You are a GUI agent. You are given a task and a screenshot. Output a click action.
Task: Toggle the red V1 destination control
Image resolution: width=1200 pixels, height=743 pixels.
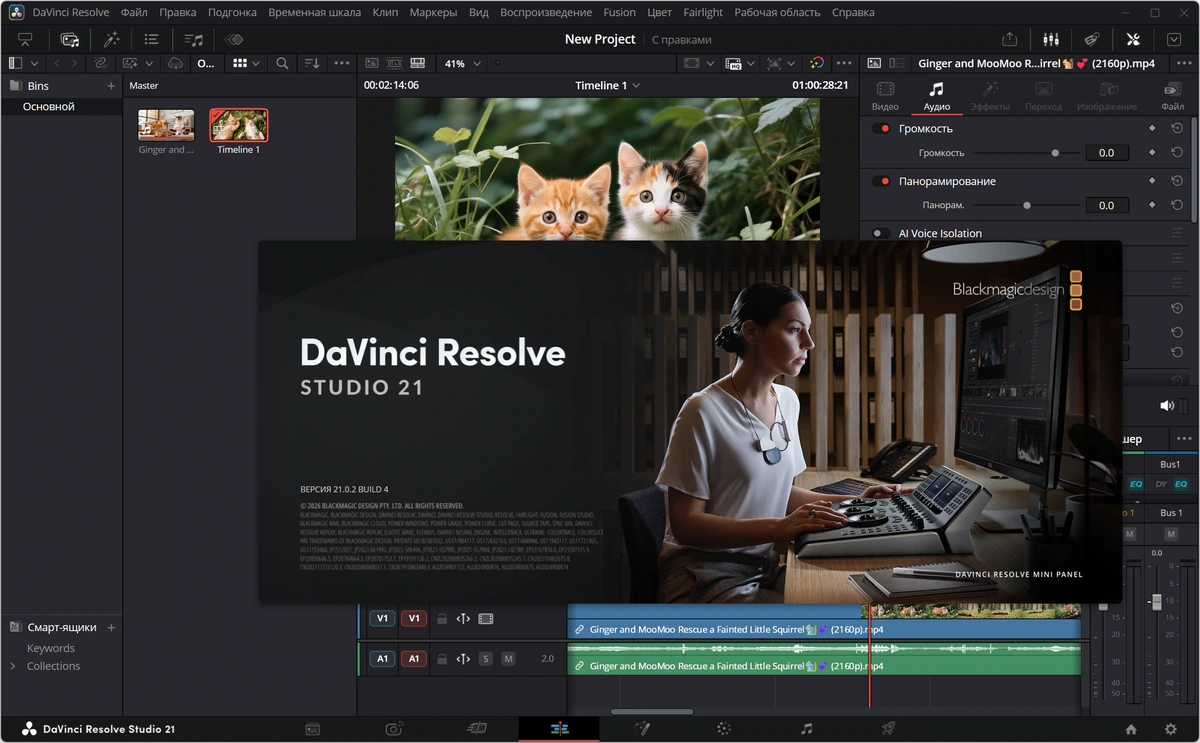(414, 619)
